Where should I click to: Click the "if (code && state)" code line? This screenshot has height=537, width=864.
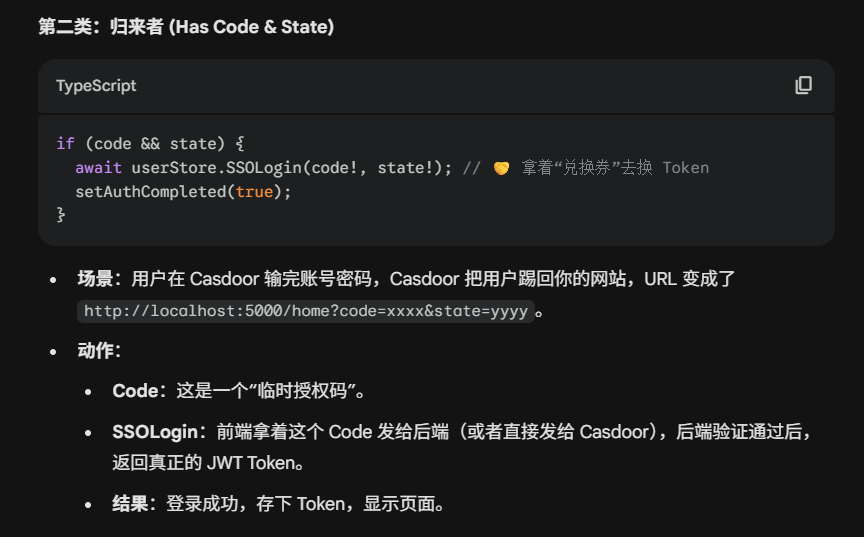(150, 144)
